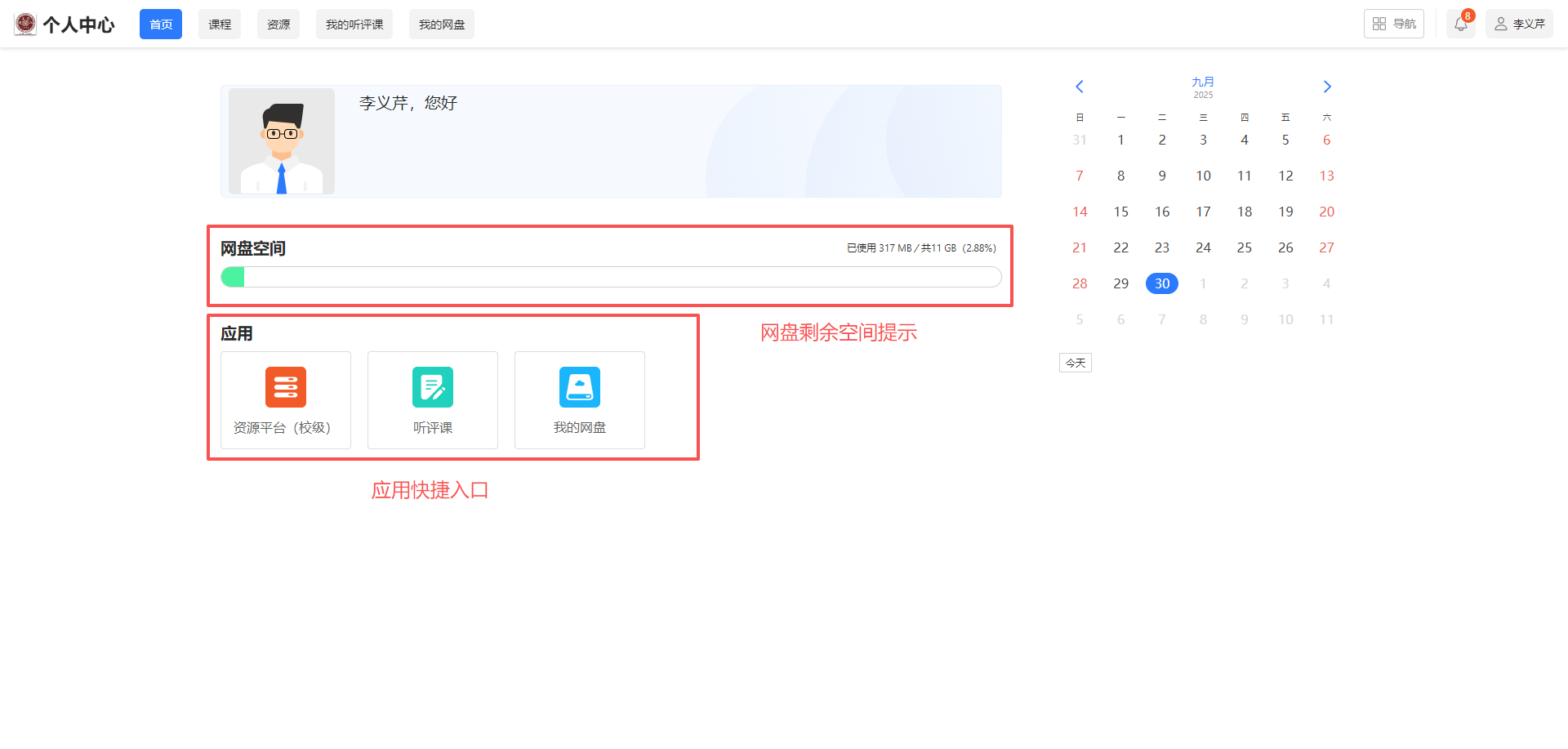Screen dimensions: 1568x749
Task: Click the user avatar picture
Action: (282, 141)
